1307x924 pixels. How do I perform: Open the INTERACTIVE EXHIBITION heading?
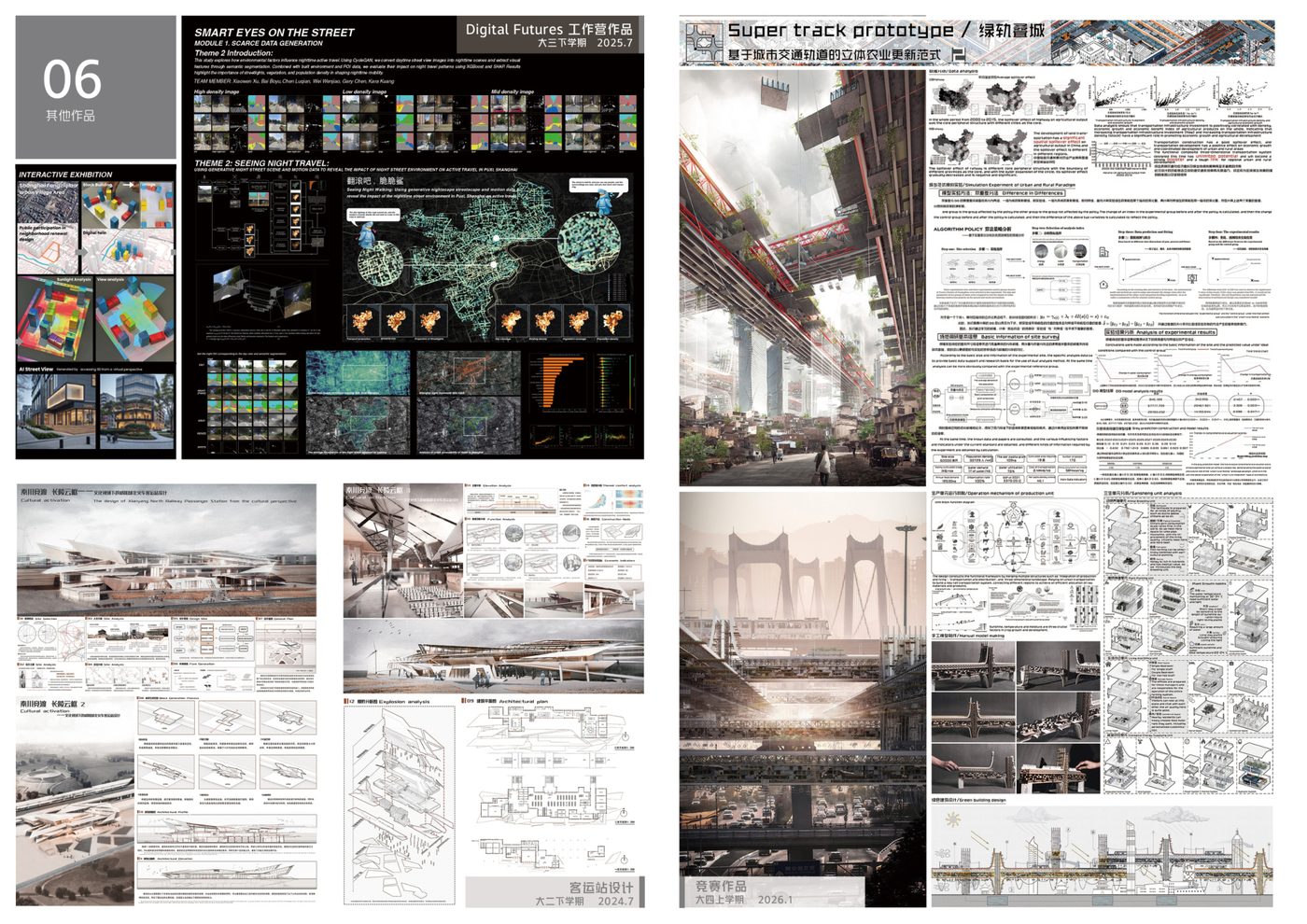[65, 175]
